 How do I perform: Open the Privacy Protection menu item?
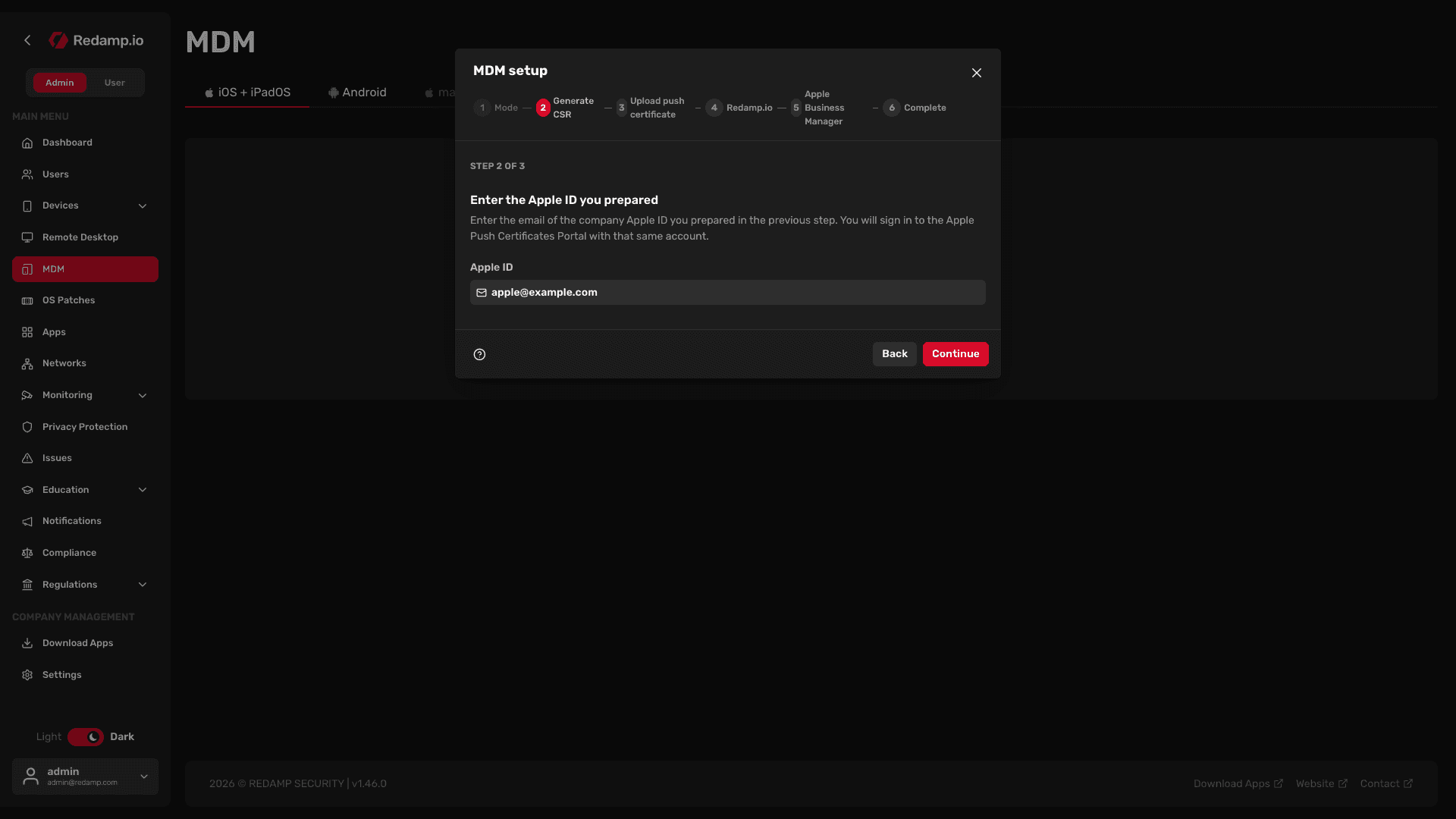point(85,427)
